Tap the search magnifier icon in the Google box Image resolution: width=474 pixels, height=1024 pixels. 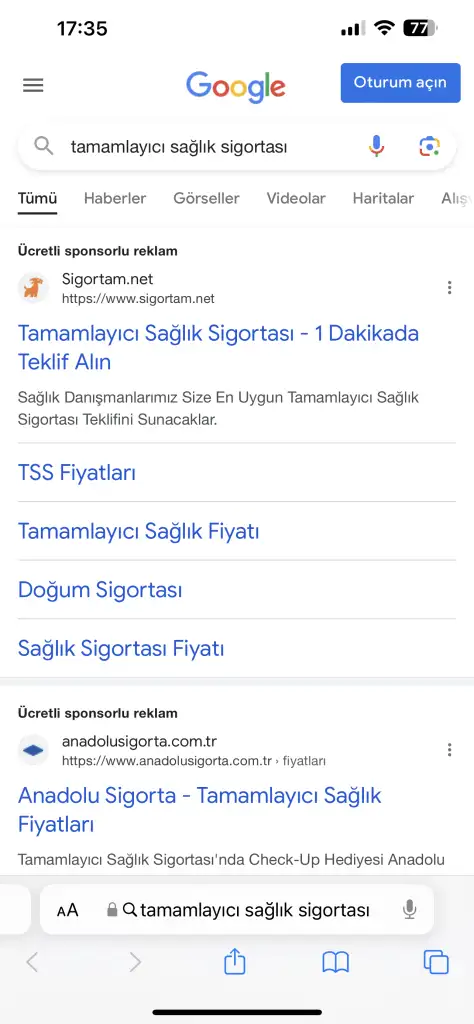tap(44, 146)
